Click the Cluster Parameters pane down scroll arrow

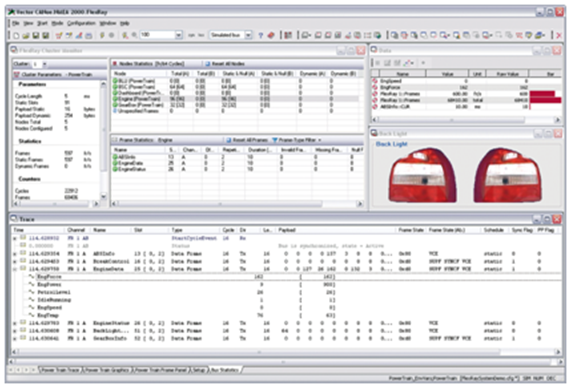point(103,197)
